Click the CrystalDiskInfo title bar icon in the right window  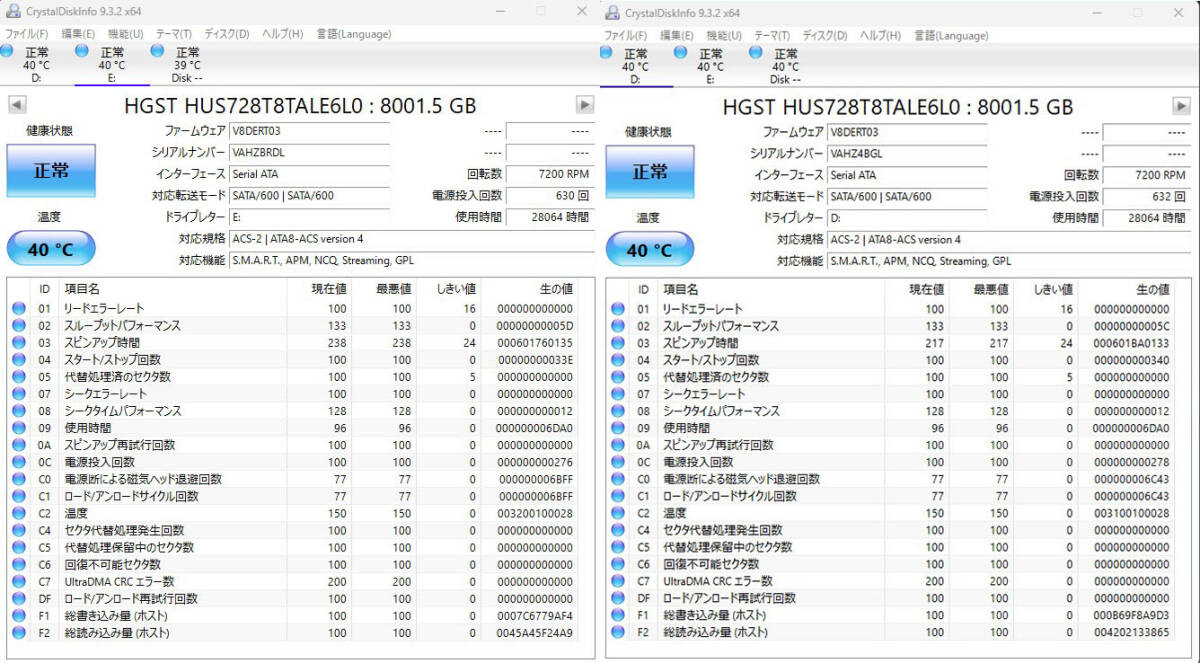(x=610, y=12)
